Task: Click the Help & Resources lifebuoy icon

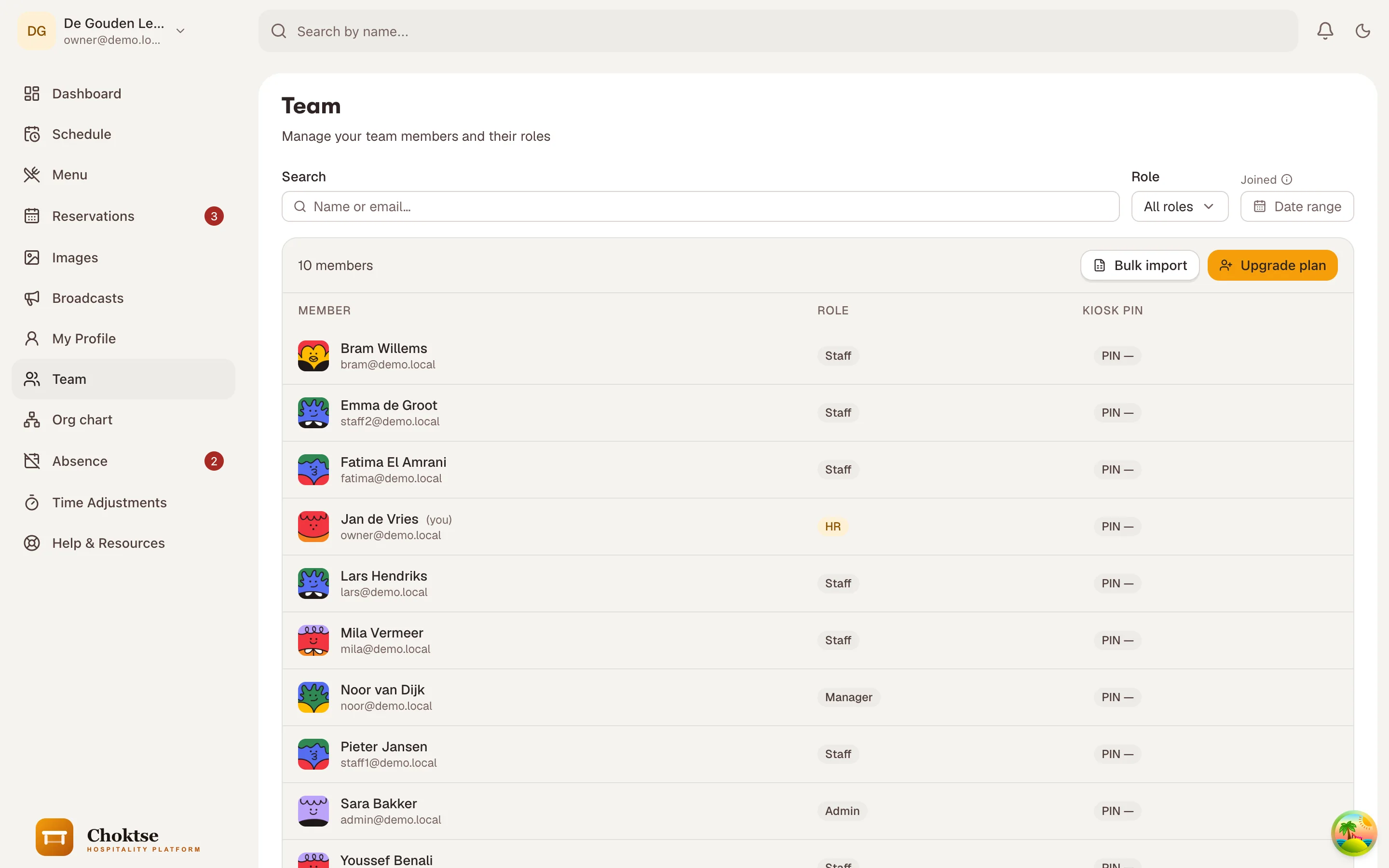Action: (32, 543)
